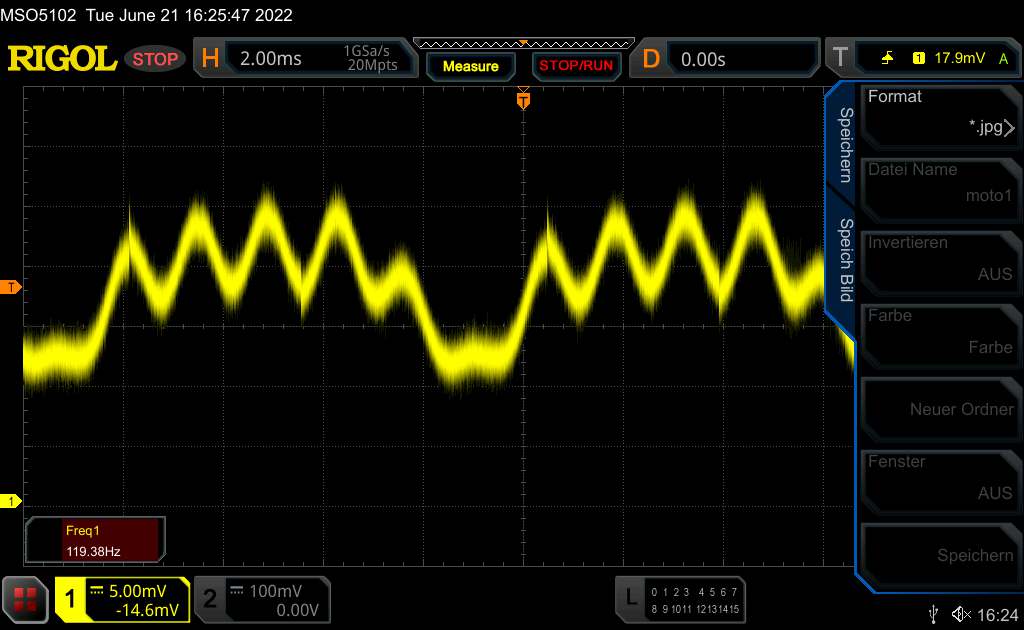This screenshot has height=630, width=1024.
Task: Click the 16:24 clock display
Action: point(997,615)
